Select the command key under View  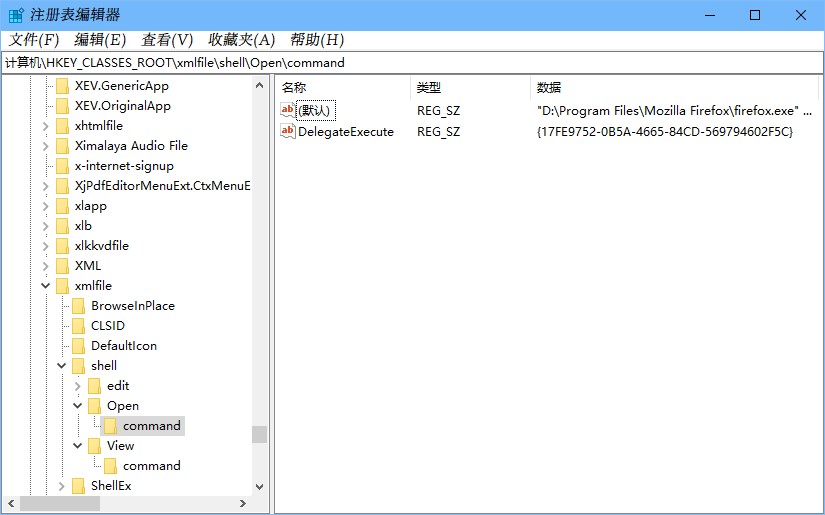(x=152, y=466)
